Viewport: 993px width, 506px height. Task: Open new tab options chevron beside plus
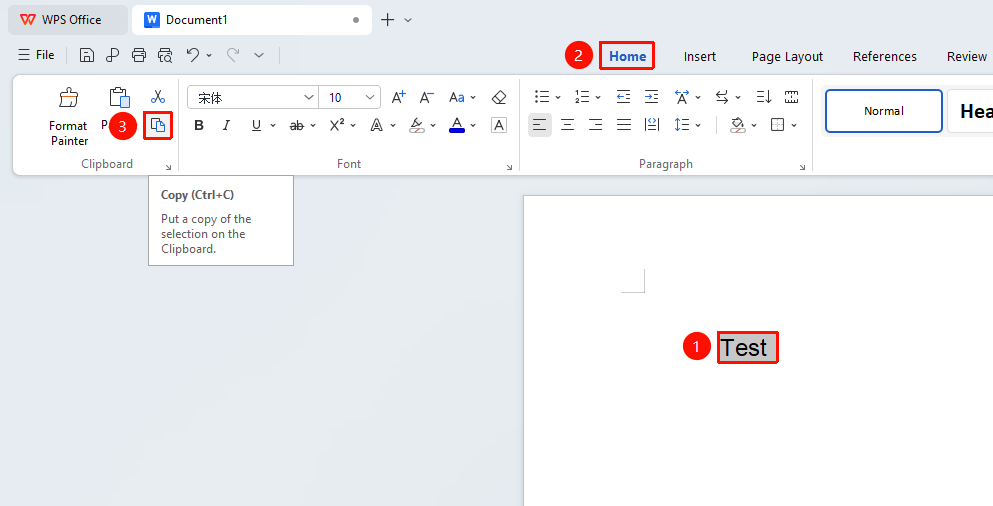coord(408,20)
